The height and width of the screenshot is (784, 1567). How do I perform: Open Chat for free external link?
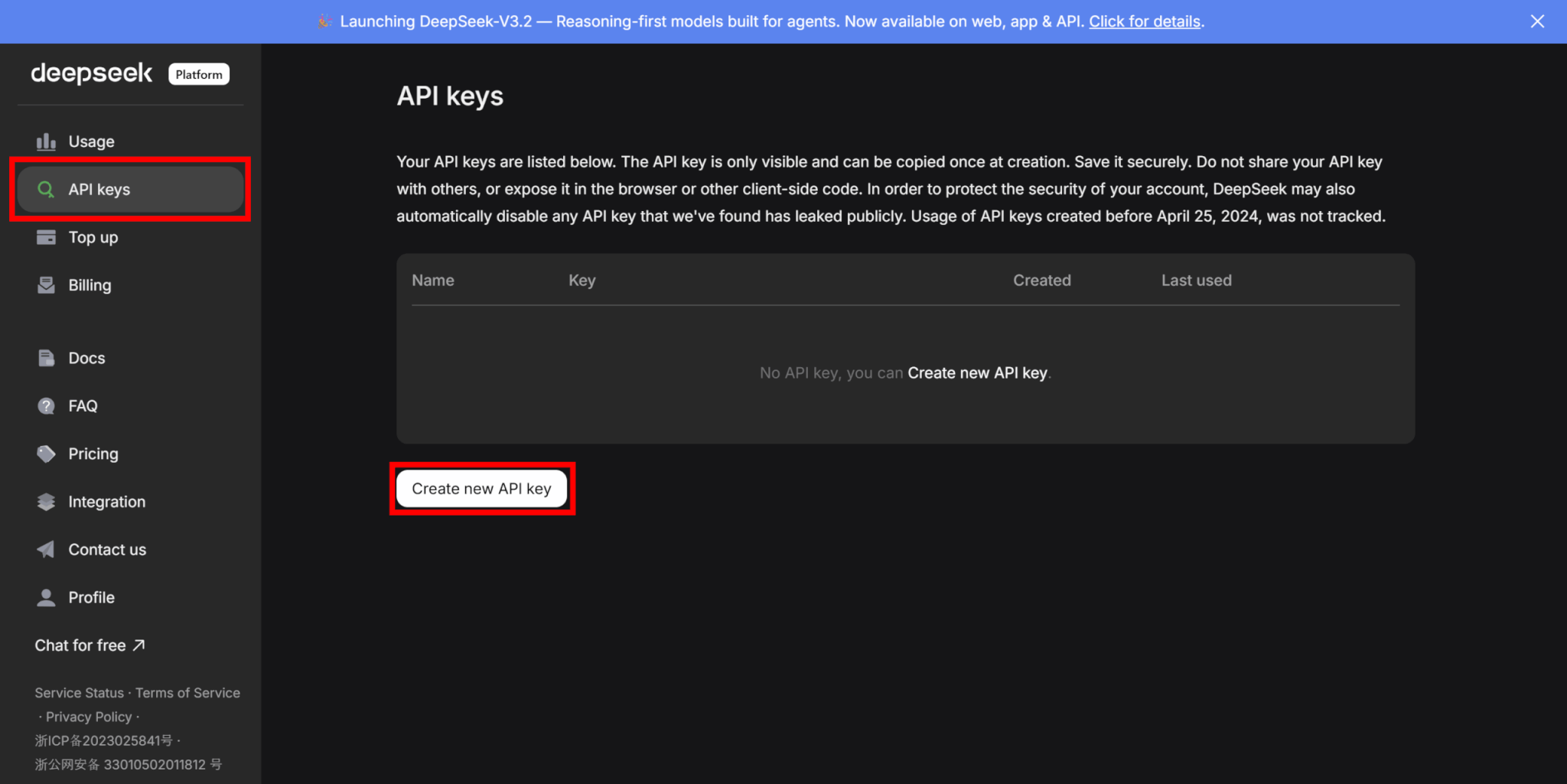click(90, 646)
